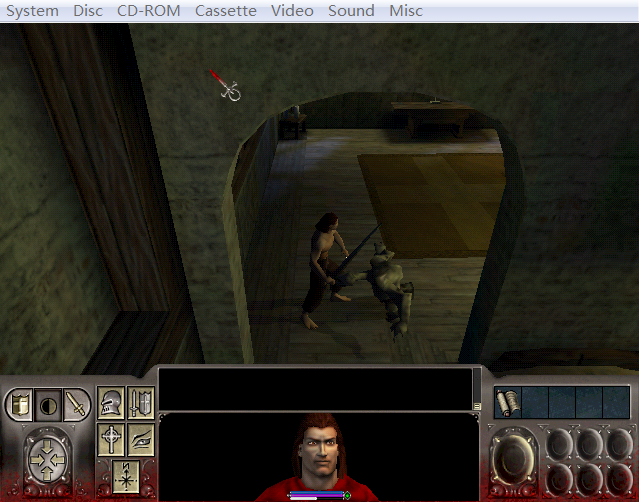The image size is (639, 502).
Task: Open the Cassette menu
Action: (x=225, y=11)
